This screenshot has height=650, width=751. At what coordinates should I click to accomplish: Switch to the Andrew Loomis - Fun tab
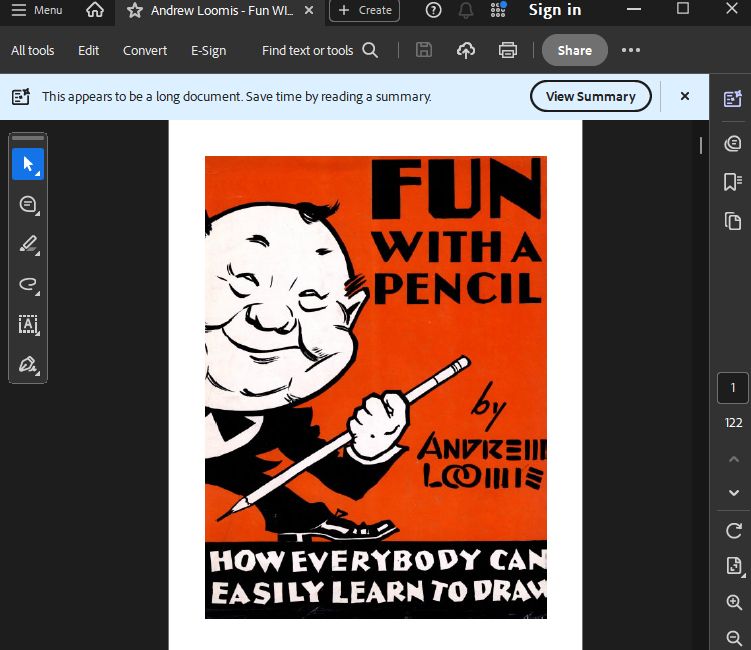[221, 10]
